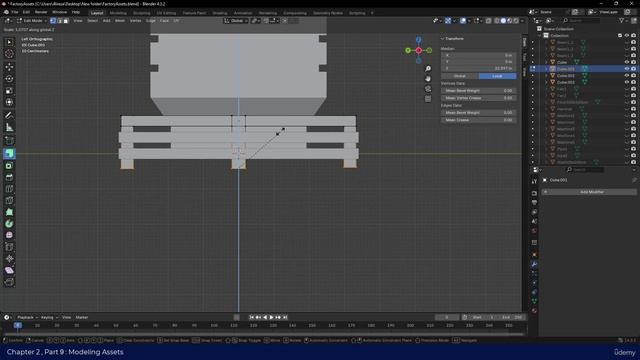
Task: Switch the Median transform to Global
Action: coord(460,76)
